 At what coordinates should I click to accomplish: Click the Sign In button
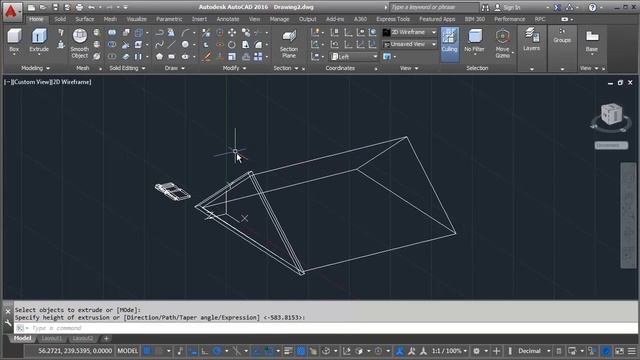(507, 7)
